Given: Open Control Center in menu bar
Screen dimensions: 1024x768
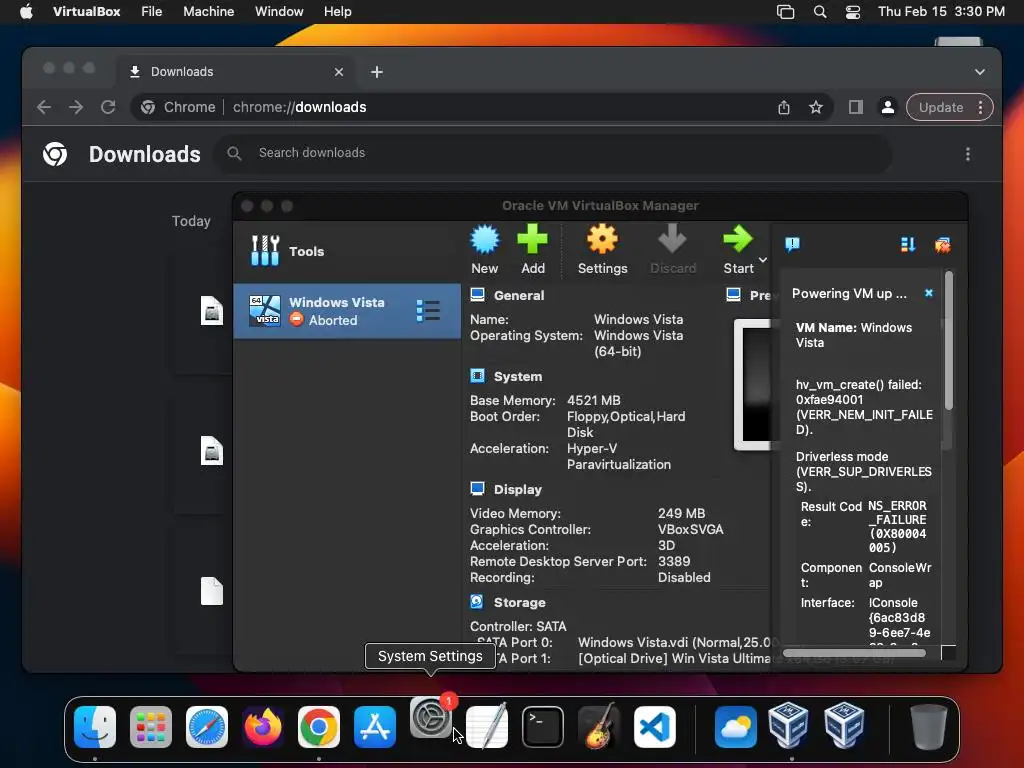Looking at the screenshot, I should click(x=853, y=12).
